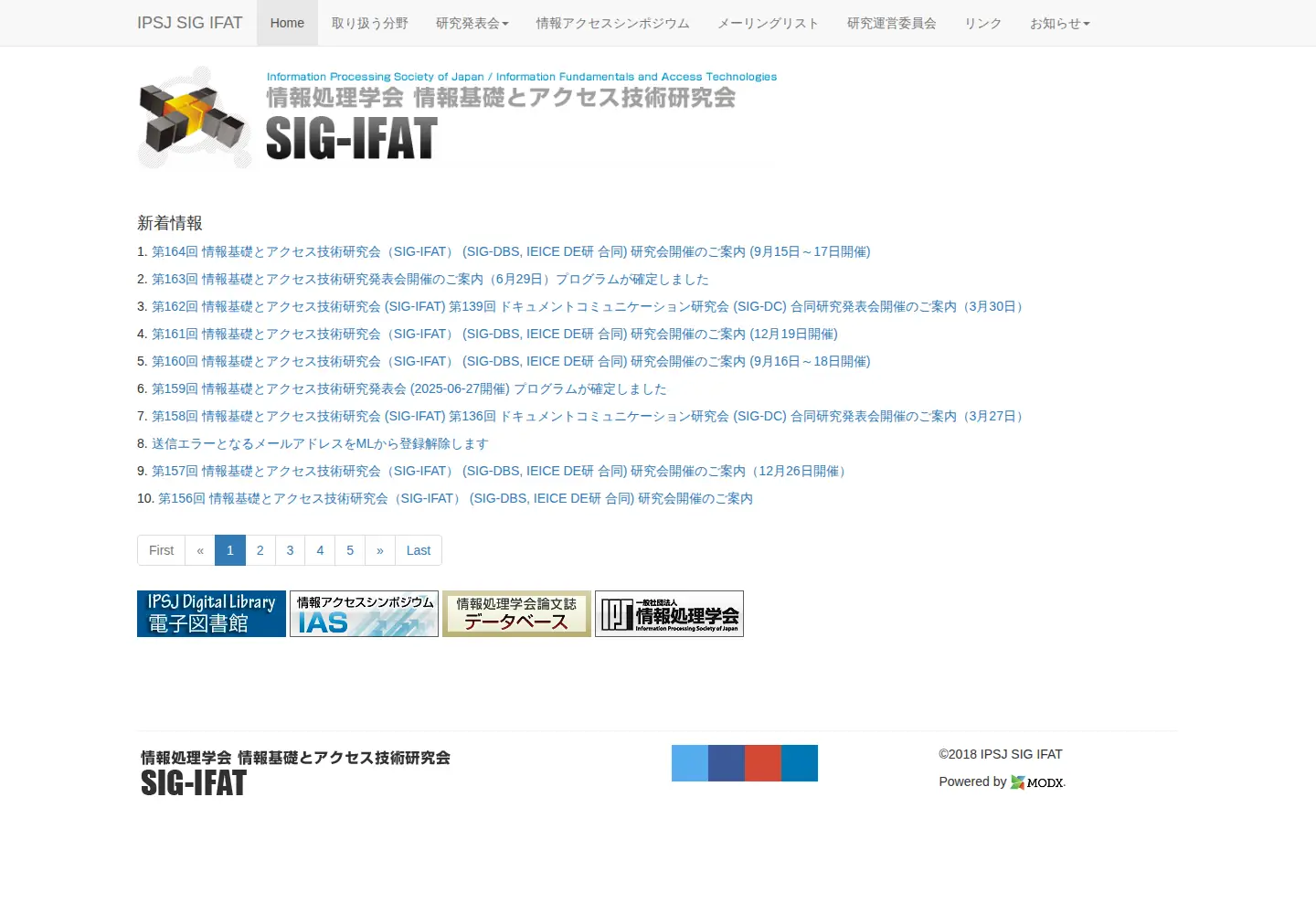Click the » next page button
Image resolution: width=1316 pixels, height=914 pixels.
380,550
